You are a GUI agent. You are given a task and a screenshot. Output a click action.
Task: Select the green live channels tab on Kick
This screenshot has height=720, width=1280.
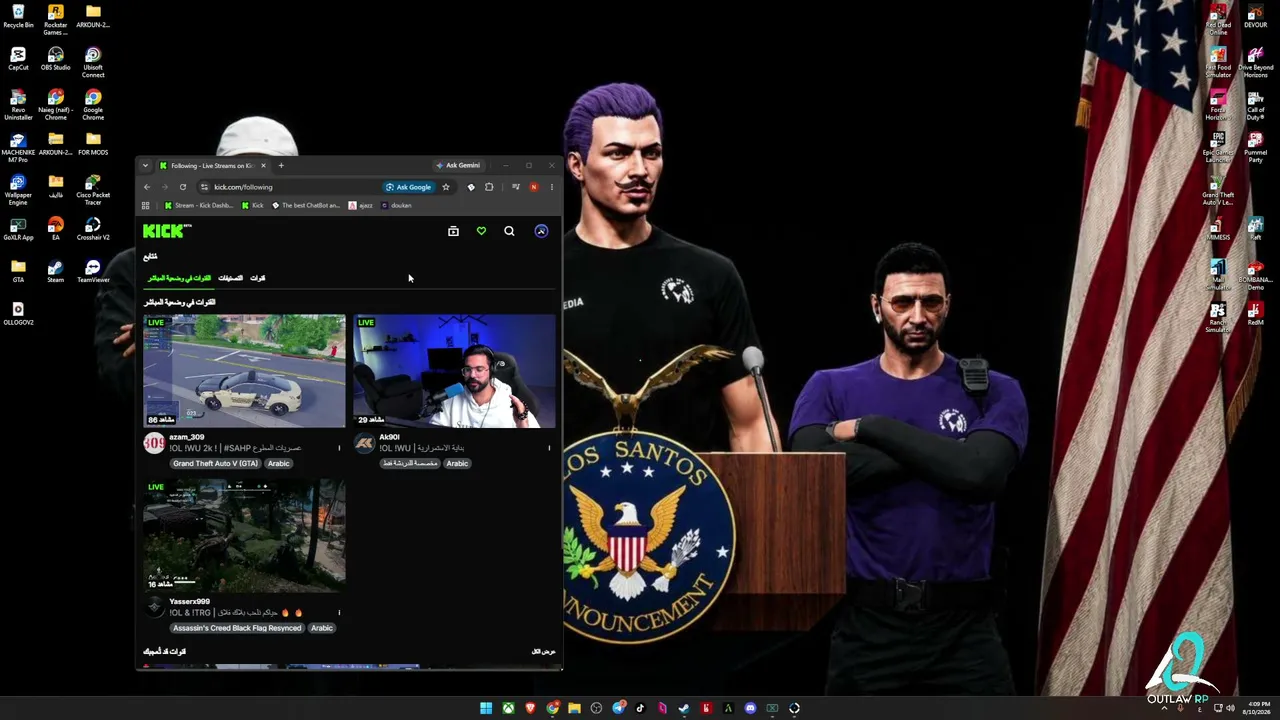pyautogui.click(x=180, y=278)
